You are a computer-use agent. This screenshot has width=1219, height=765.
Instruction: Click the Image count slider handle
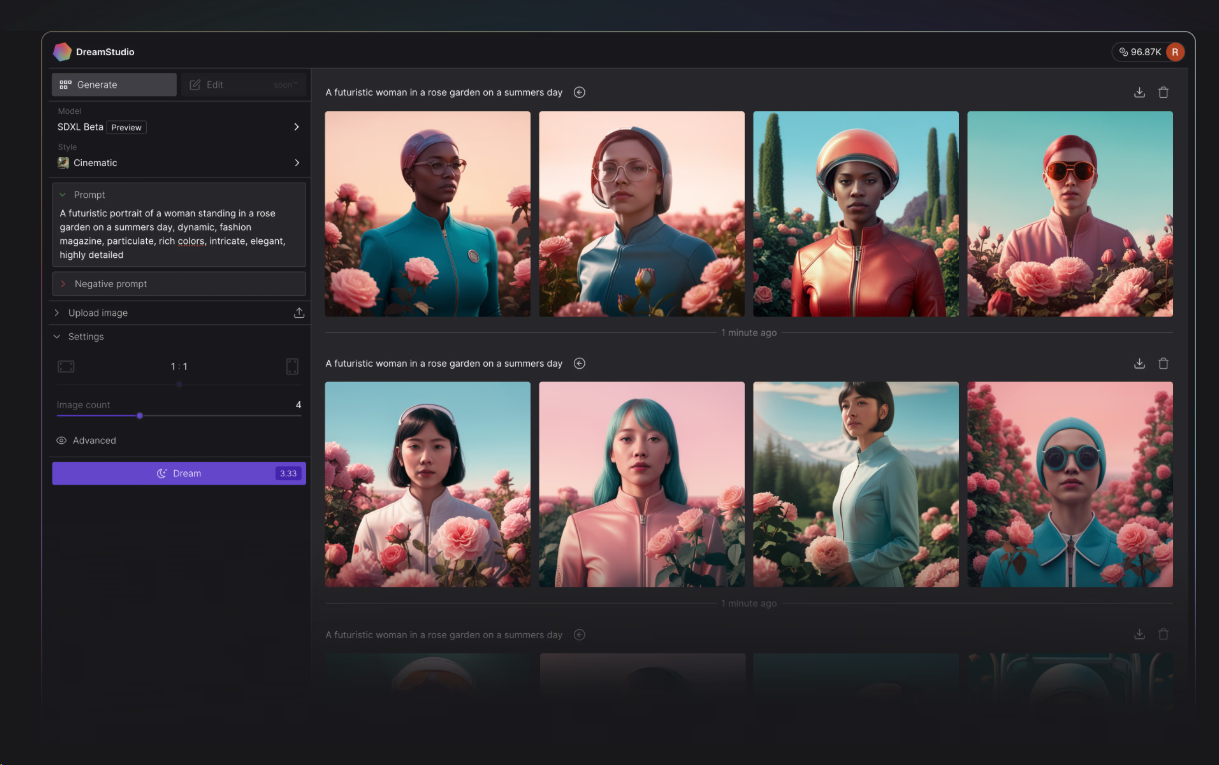pos(140,415)
